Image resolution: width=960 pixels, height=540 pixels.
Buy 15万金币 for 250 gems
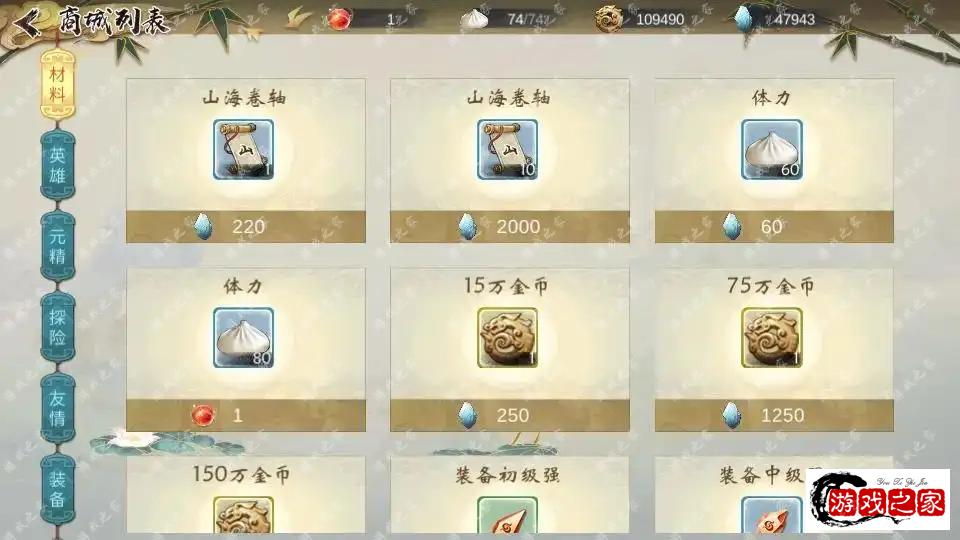click(510, 416)
